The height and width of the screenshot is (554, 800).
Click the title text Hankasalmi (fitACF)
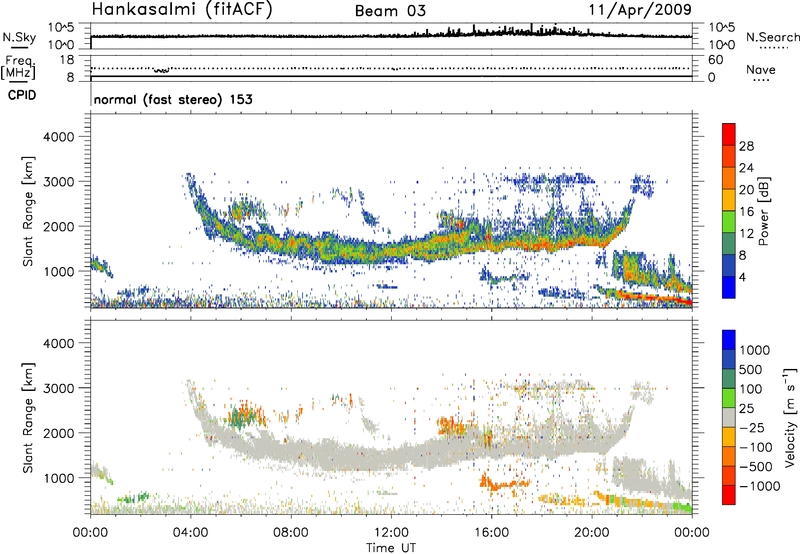point(182,9)
